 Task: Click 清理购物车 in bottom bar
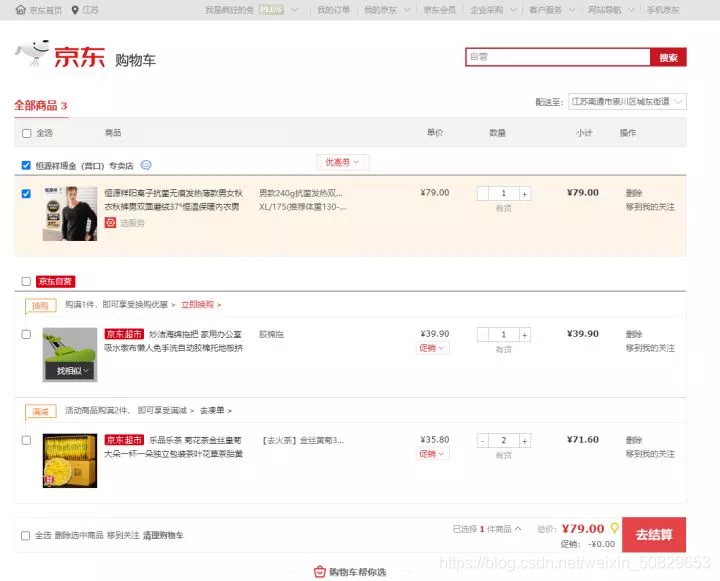point(163,536)
